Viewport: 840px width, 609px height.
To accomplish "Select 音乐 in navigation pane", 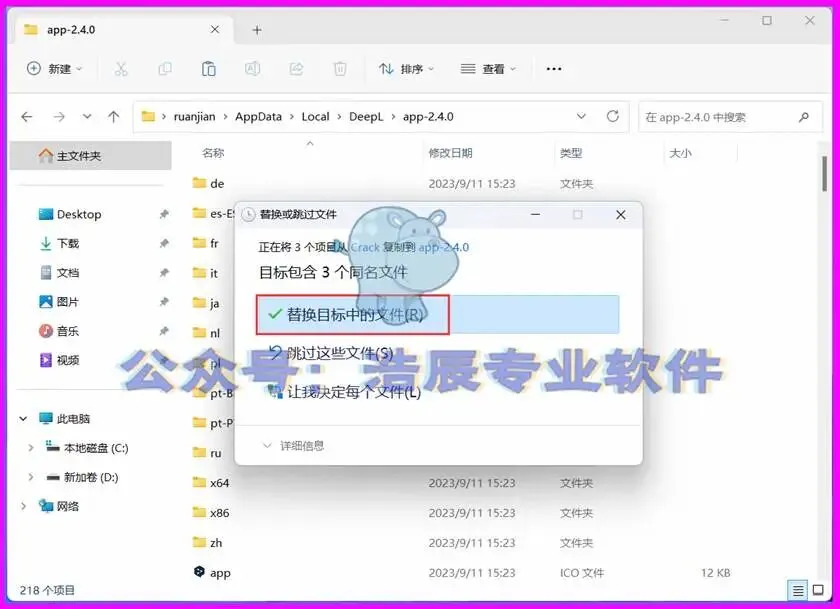I will click(59, 331).
